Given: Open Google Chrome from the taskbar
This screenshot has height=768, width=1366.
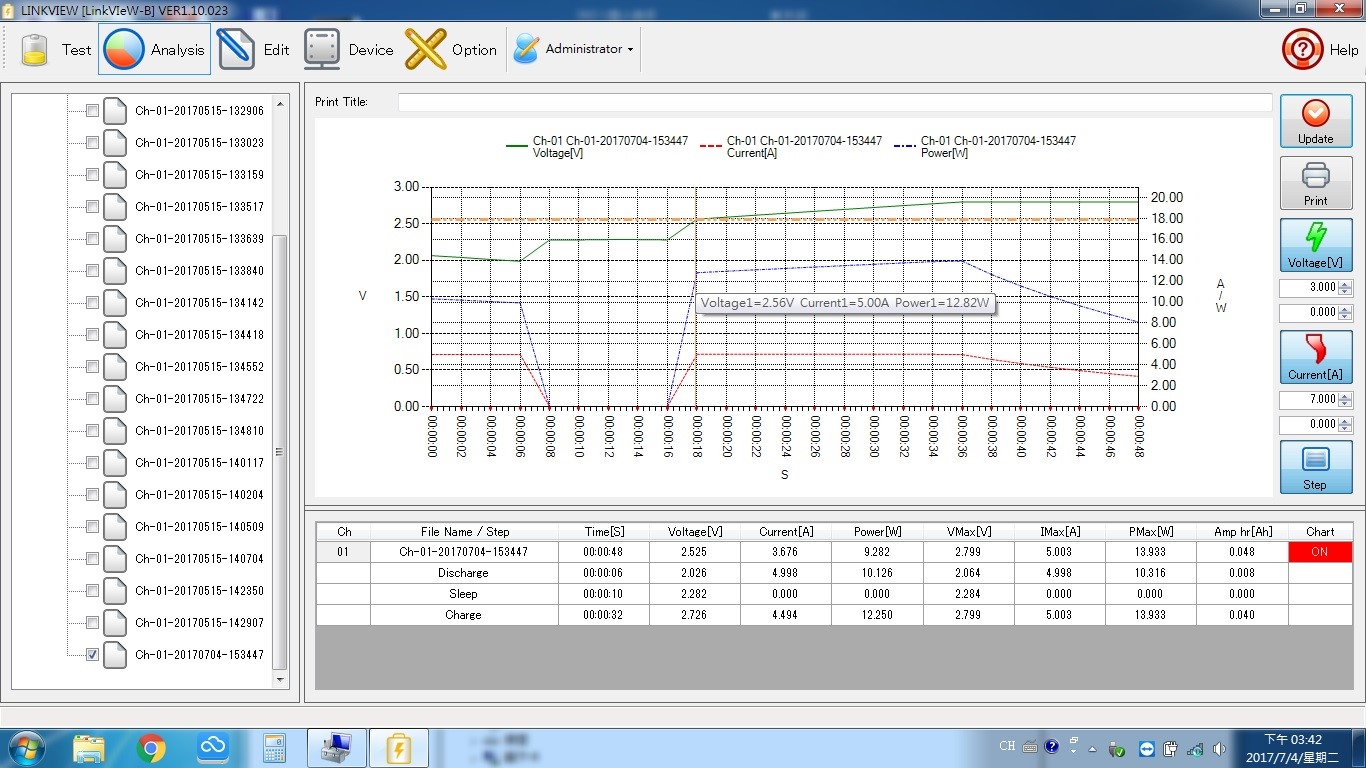Looking at the screenshot, I should click(151, 748).
